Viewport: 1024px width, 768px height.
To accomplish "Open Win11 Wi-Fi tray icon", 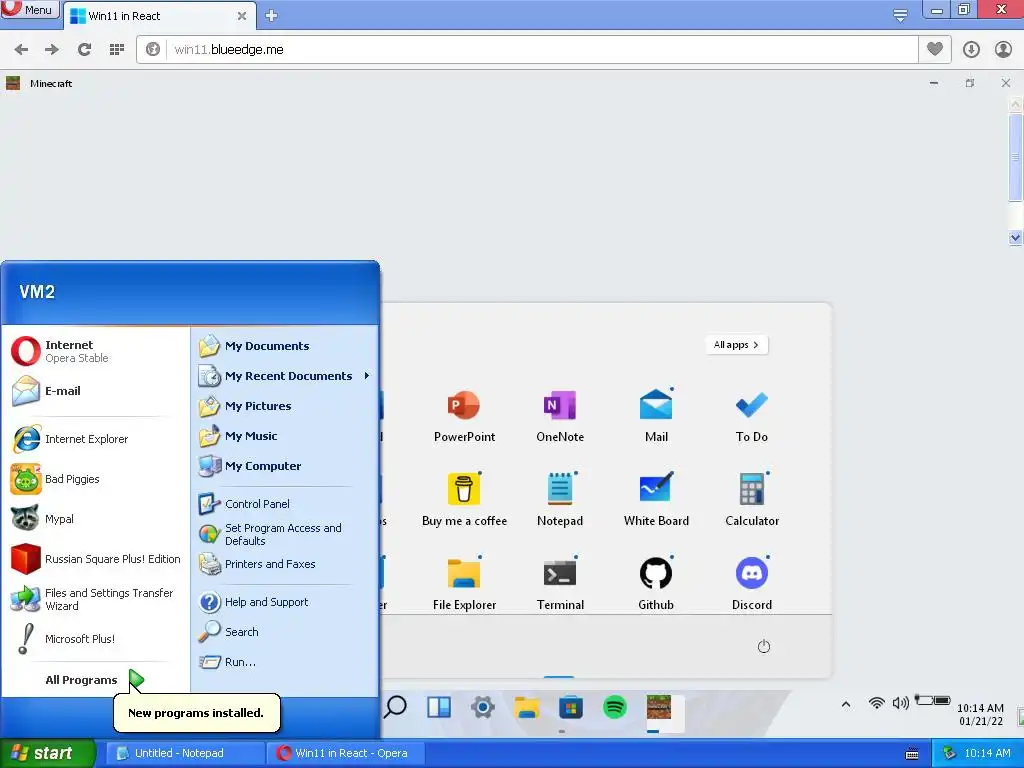I will tap(876, 703).
